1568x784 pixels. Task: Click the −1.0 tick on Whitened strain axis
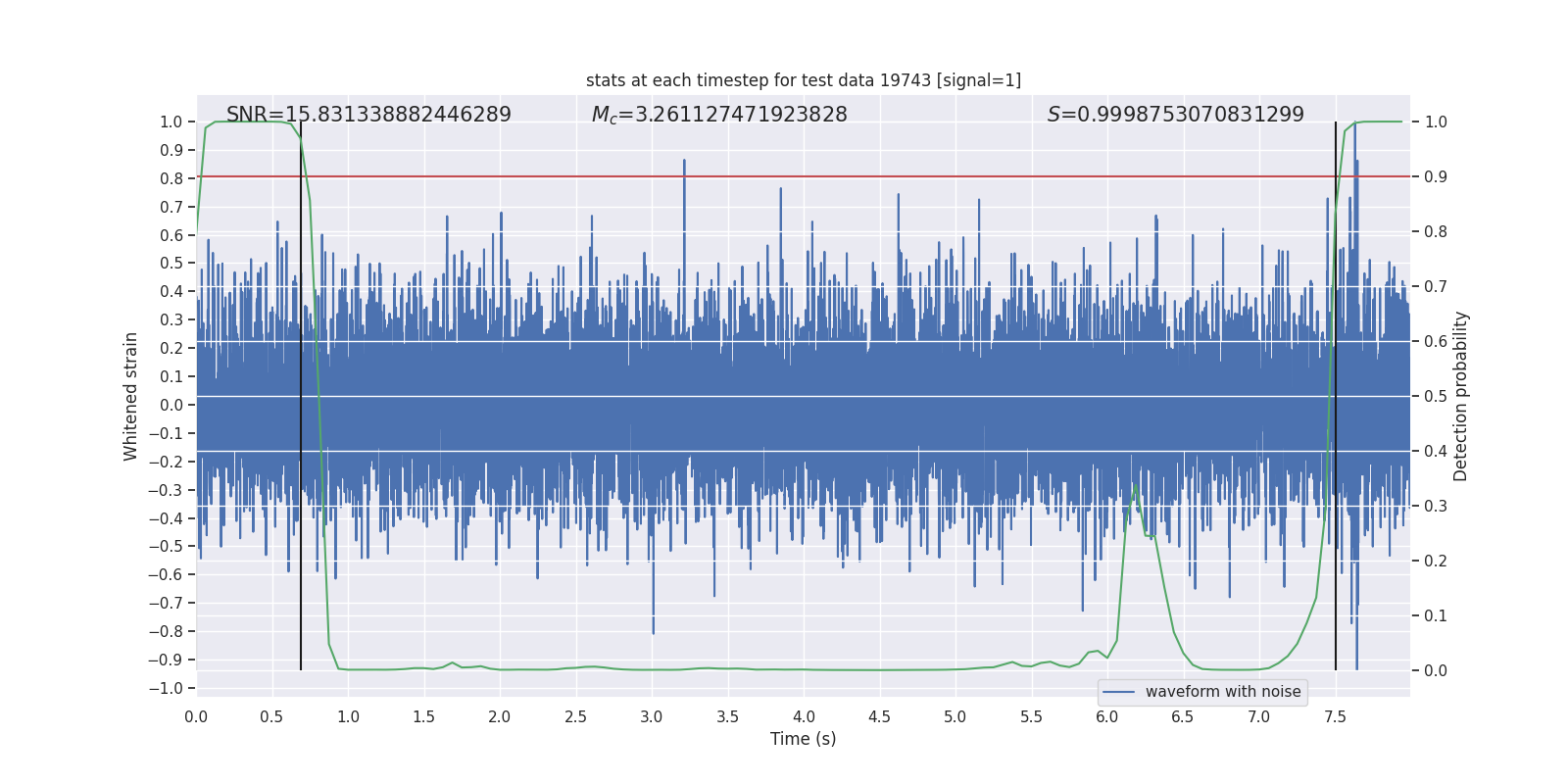[x=166, y=688]
